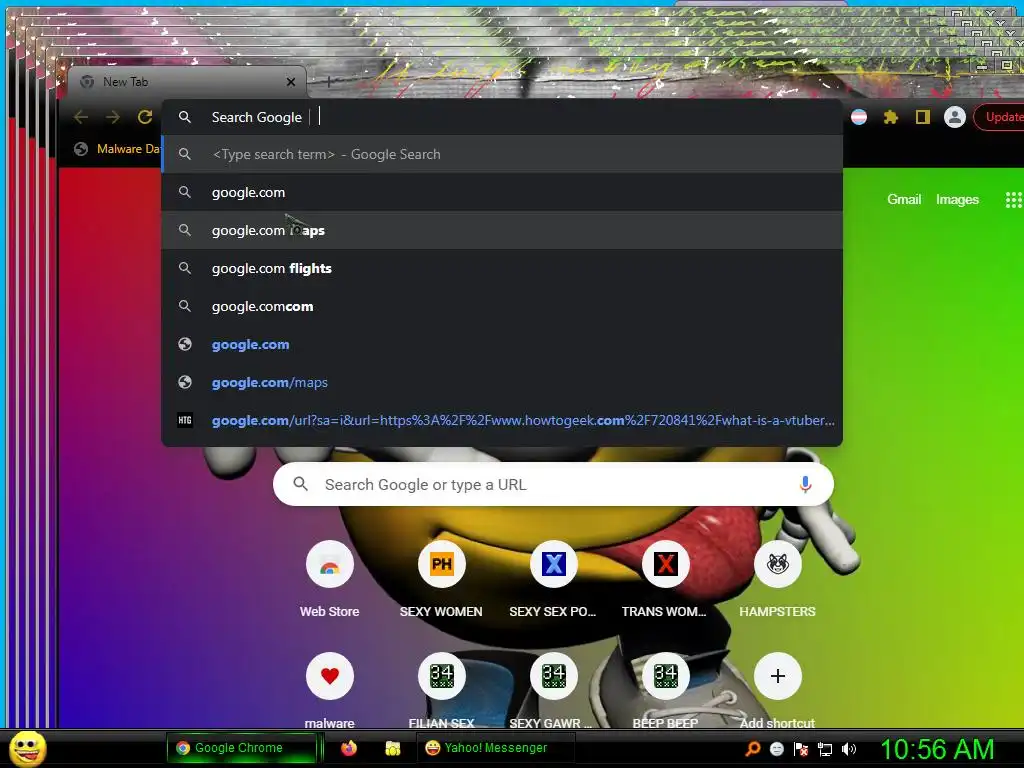Open the Gmail link
Screen dimensions: 1024x768
(x=904, y=199)
